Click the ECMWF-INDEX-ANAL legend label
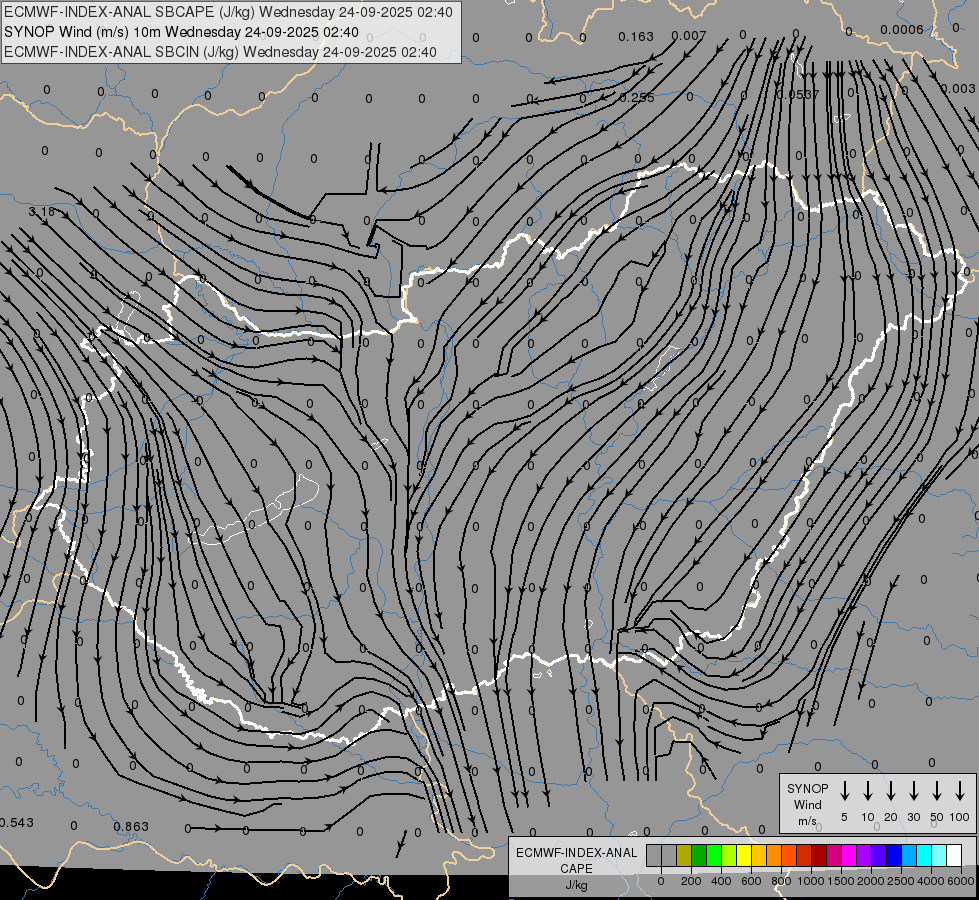This screenshot has width=979, height=900. (x=576, y=853)
